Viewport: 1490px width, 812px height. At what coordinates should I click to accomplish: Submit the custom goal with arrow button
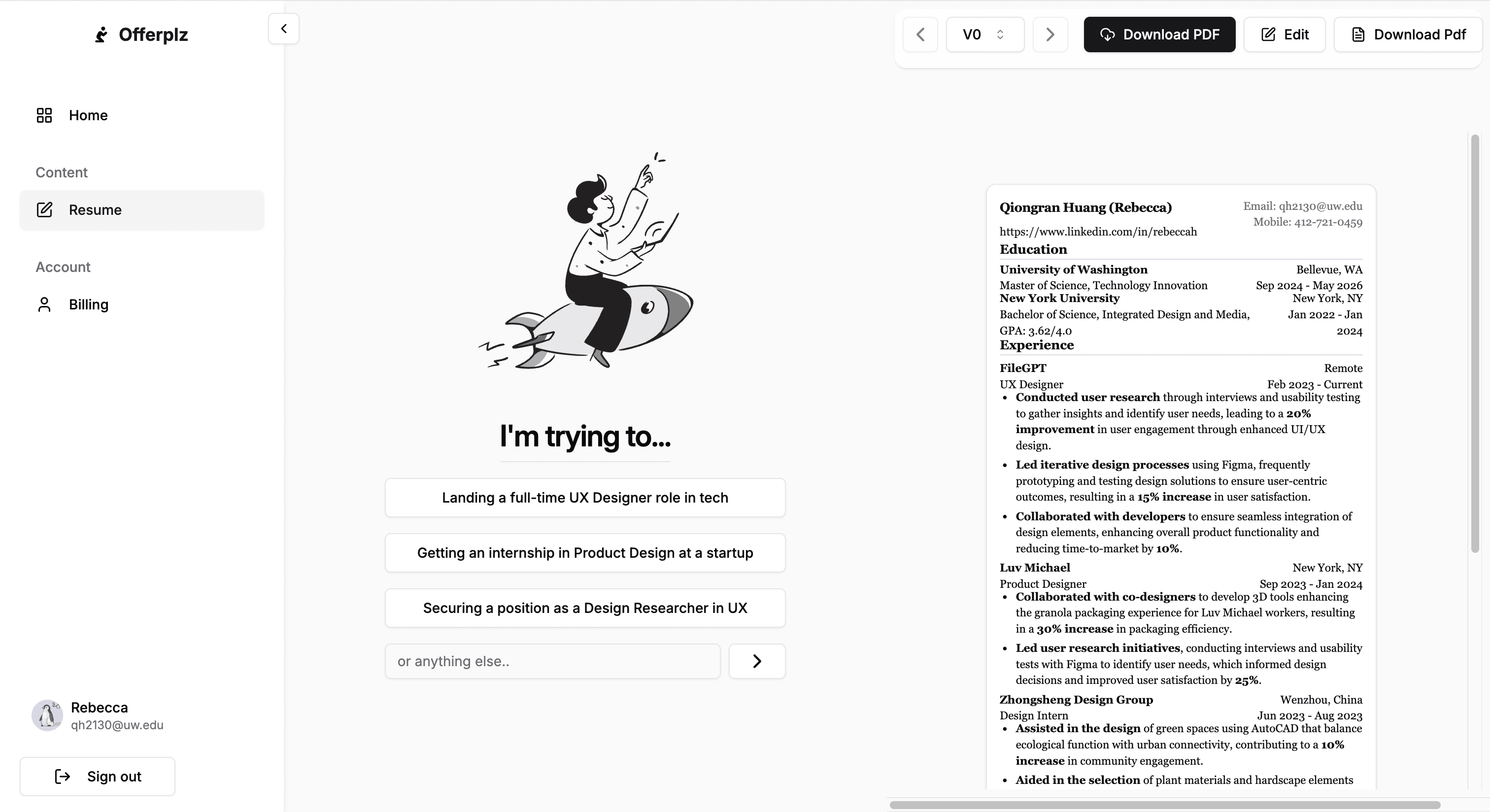[x=756, y=661]
